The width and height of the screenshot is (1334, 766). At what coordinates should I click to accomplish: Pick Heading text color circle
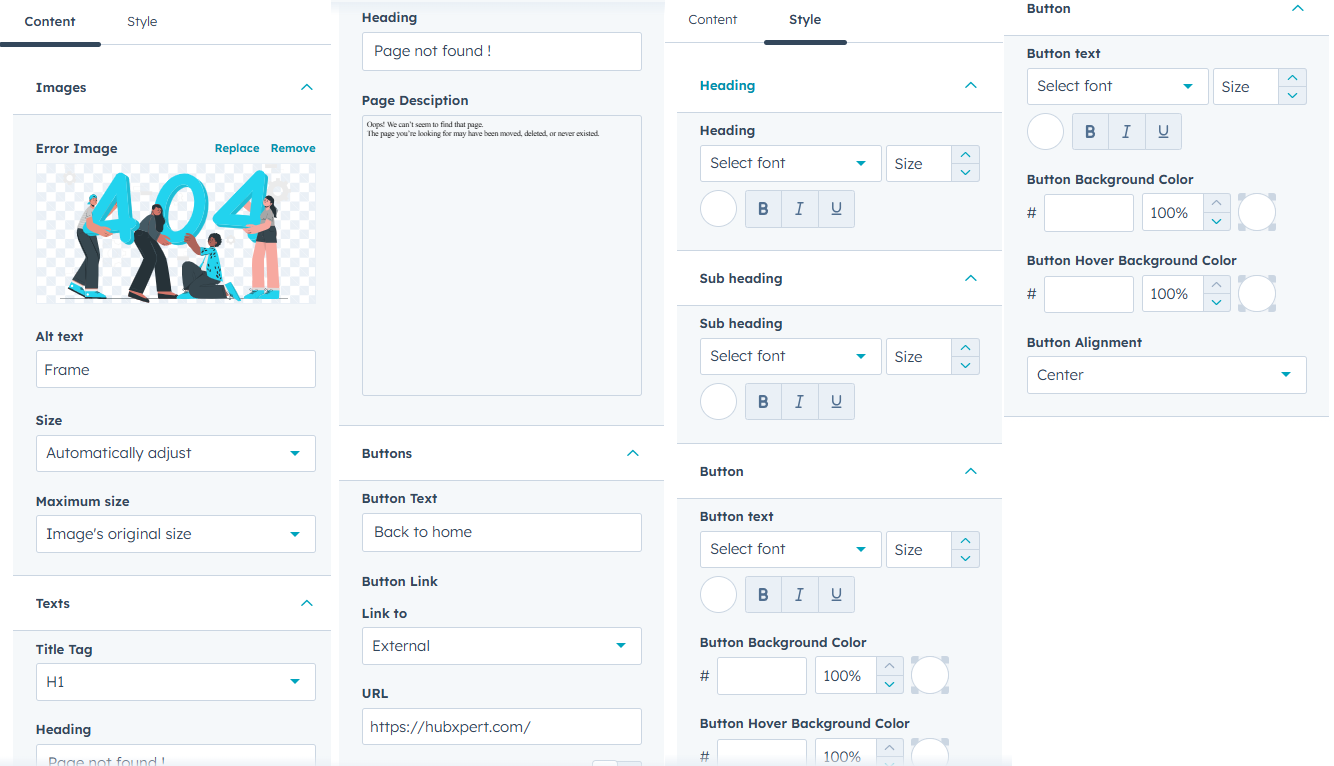719,209
